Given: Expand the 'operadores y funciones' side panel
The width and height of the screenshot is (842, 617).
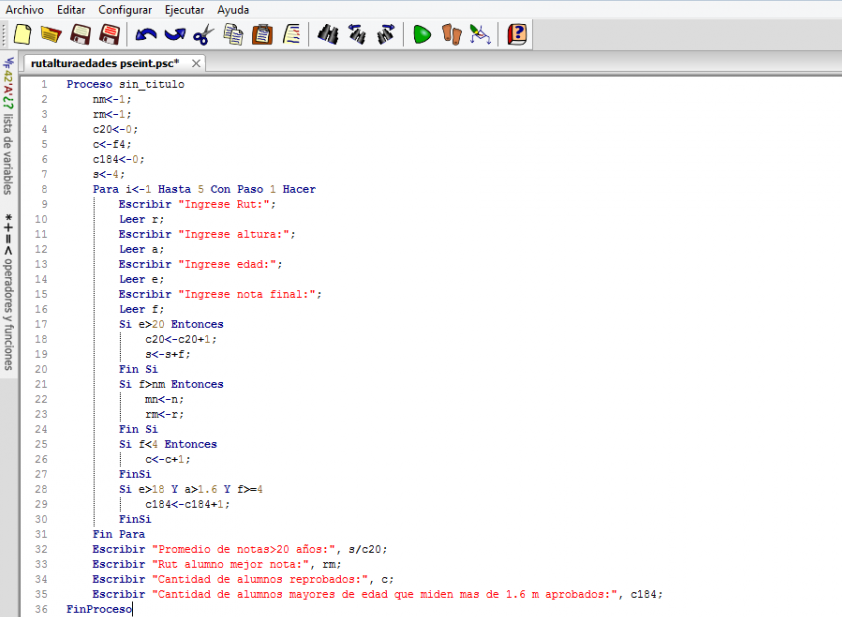Looking at the screenshot, I should [x=8, y=293].
